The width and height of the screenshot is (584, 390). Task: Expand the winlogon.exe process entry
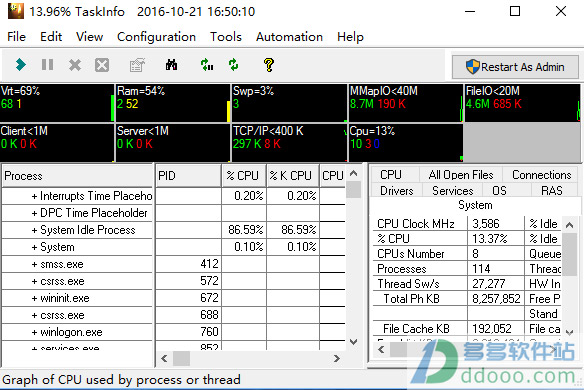coord(34,332)
